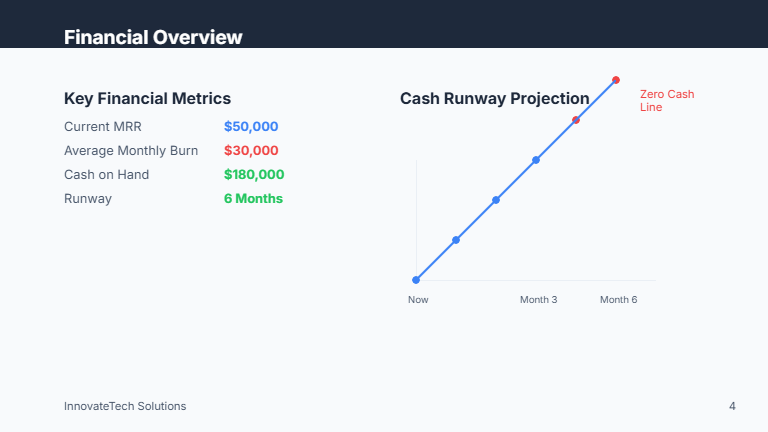Click the Financial Overview slide title
768x432 pixels.
(153, 37)
